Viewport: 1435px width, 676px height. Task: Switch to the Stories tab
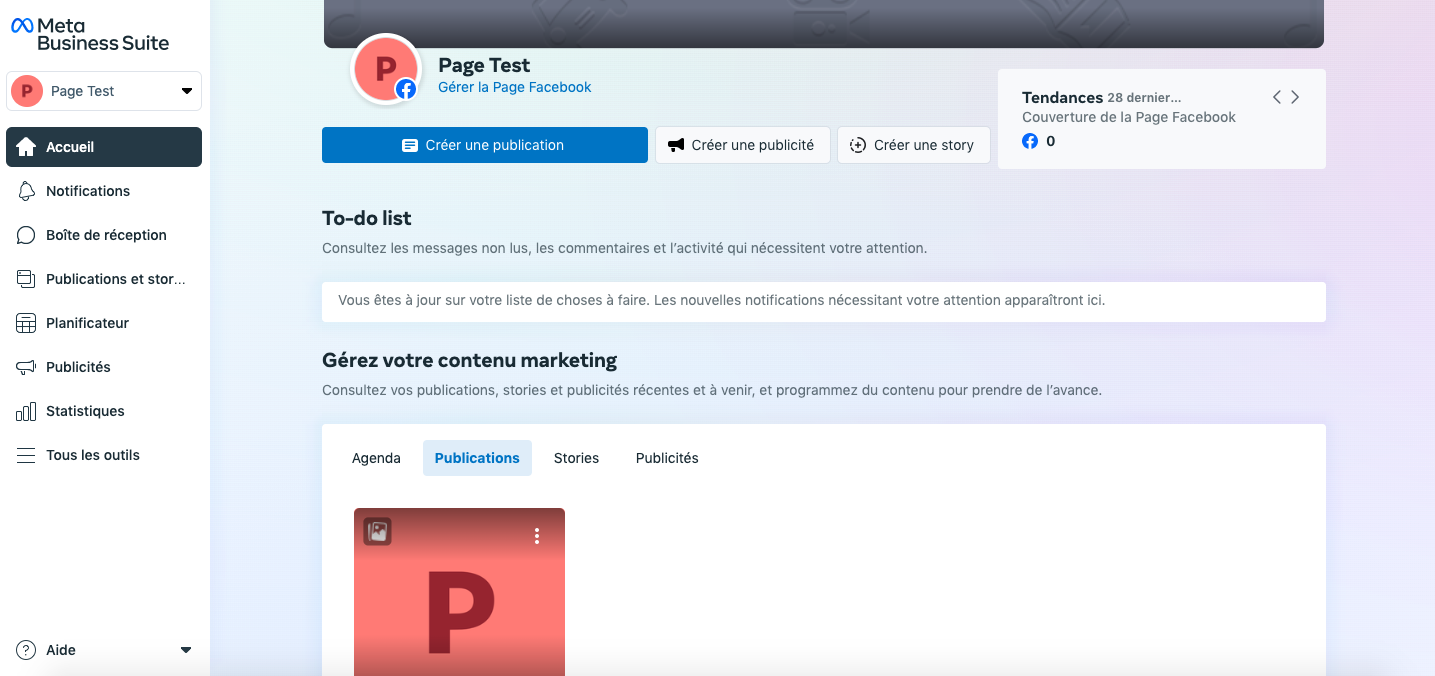click(576, 458)
